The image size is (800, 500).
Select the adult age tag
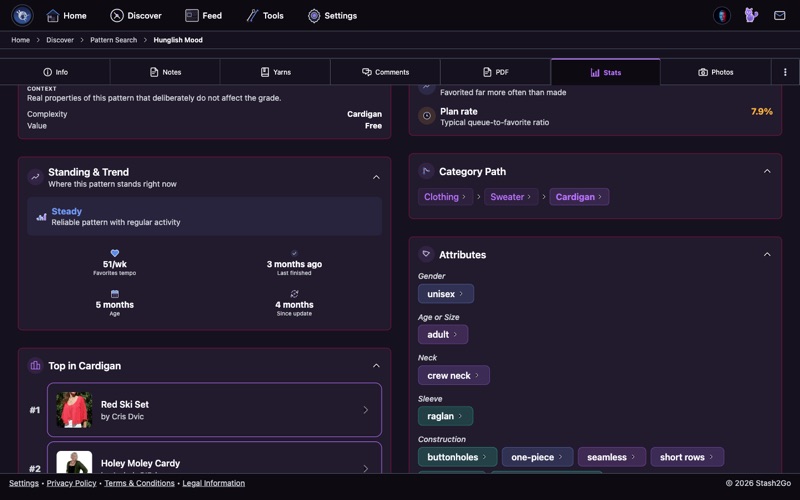tap(443, 335)
